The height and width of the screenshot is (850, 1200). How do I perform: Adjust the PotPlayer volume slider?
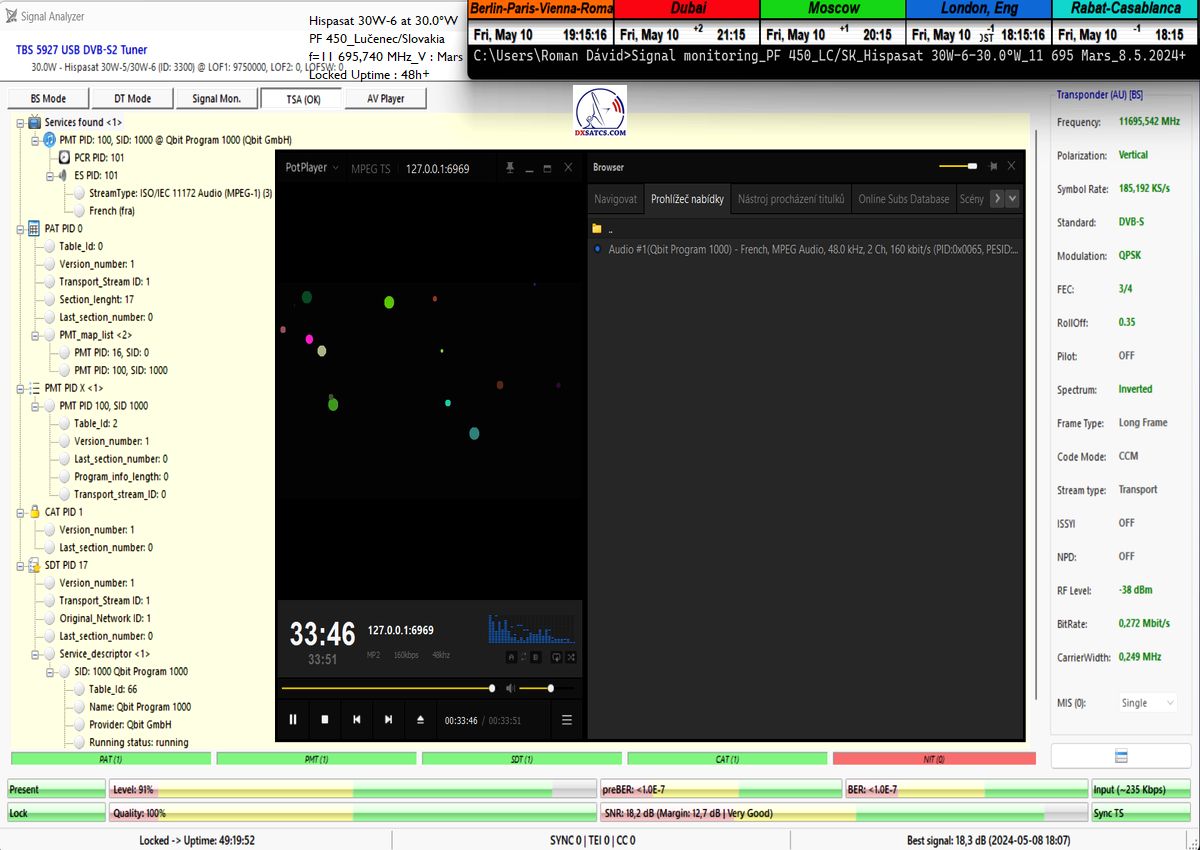click(x=550, y=688)
